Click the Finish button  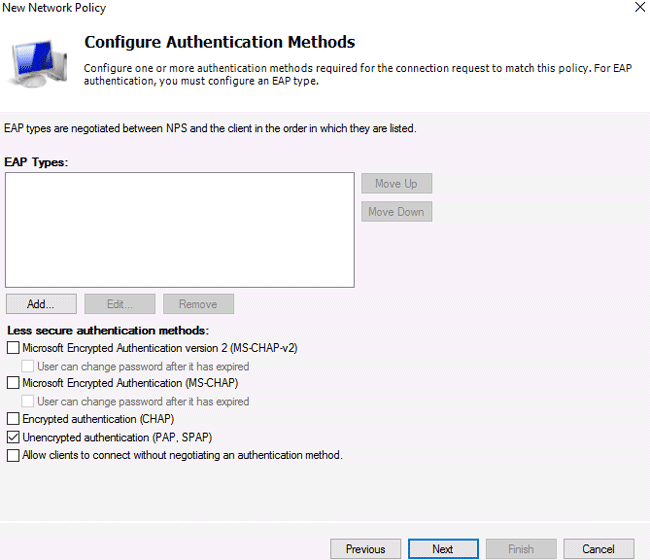pyautogui.click(x=521, y=549)
